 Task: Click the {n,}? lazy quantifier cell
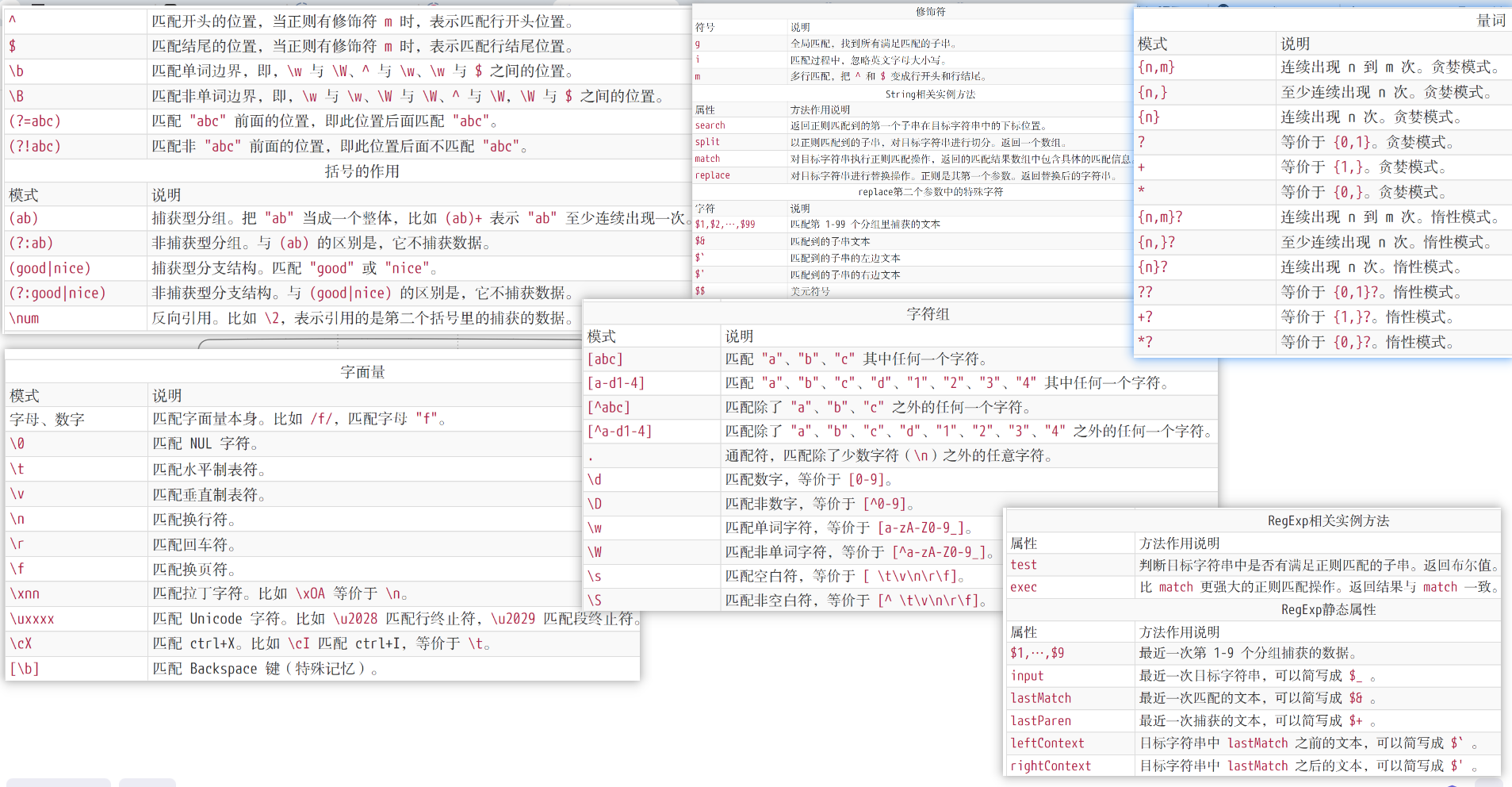(x=1157, y=243)
